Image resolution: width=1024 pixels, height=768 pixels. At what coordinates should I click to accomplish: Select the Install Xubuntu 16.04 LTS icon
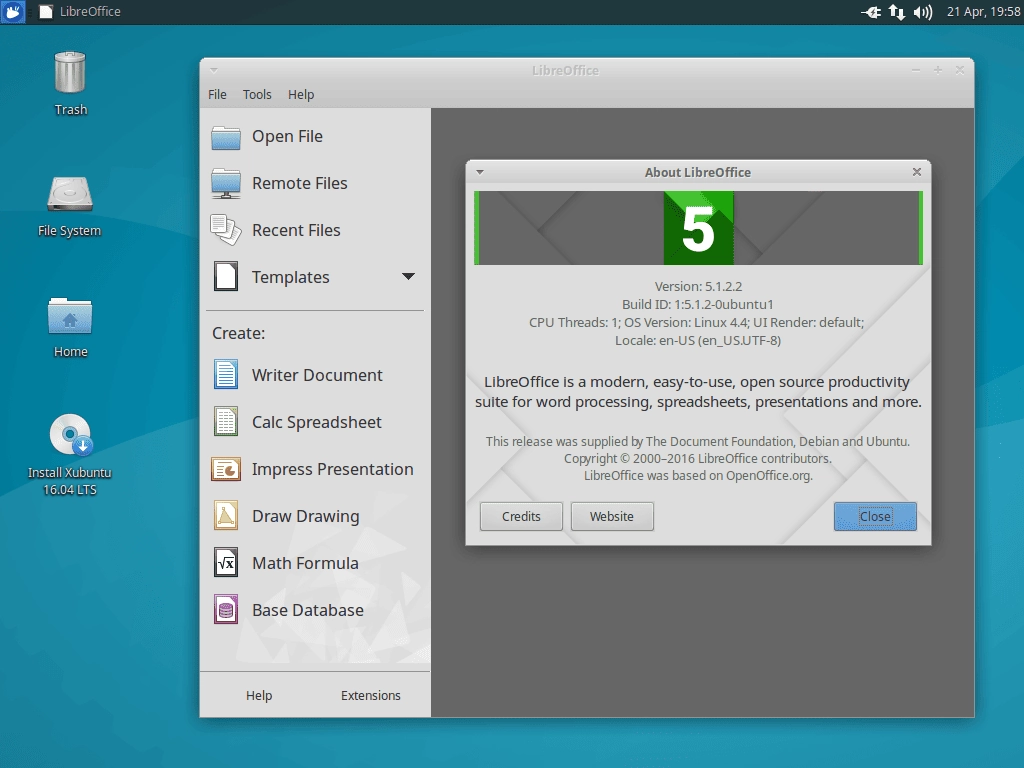click(71, 434)
